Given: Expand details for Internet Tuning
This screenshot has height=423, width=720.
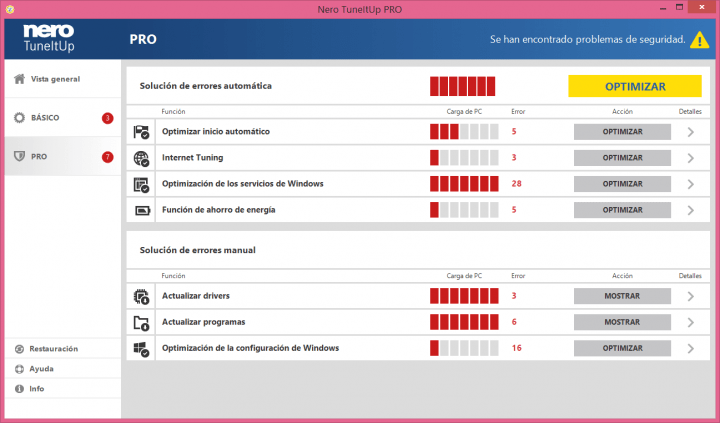Looking at the screenshot, I should pos(691,158).
